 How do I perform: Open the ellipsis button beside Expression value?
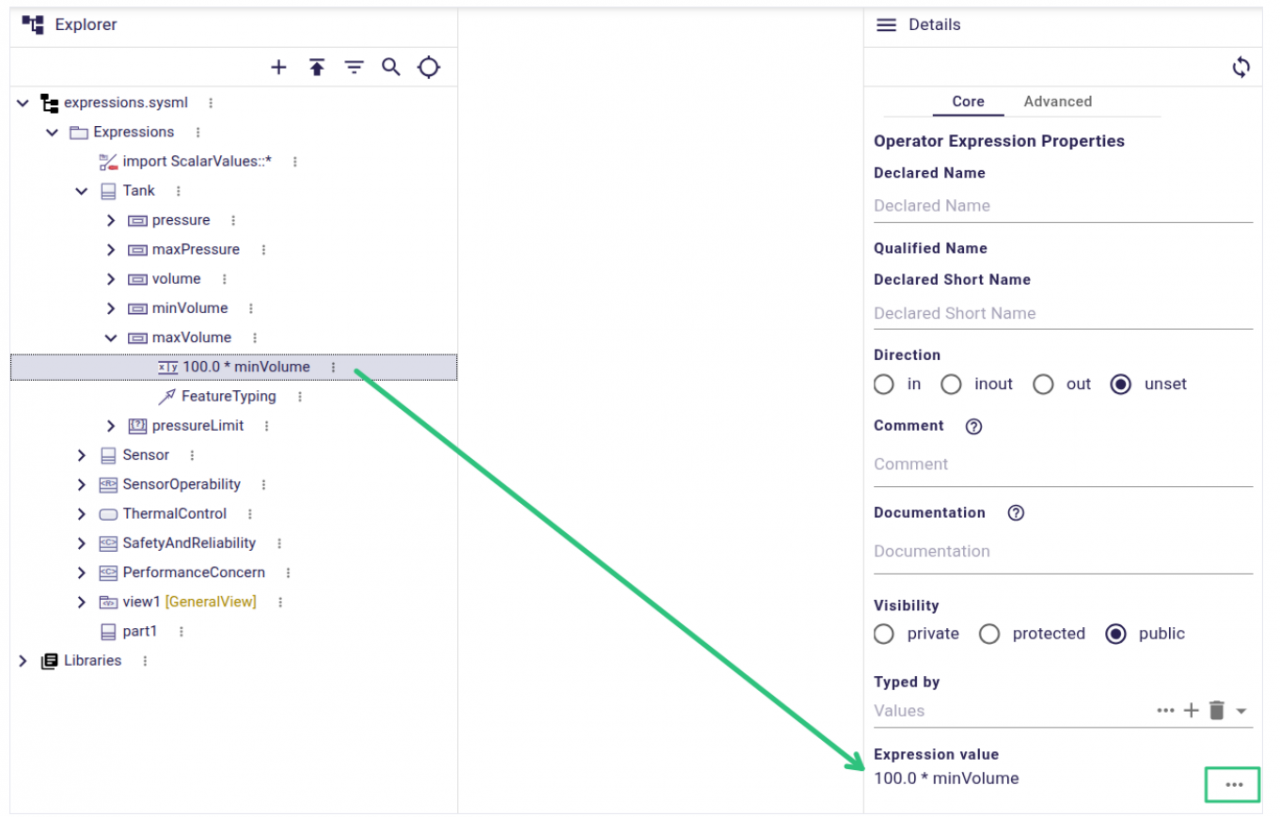(x=1234, y=785)
